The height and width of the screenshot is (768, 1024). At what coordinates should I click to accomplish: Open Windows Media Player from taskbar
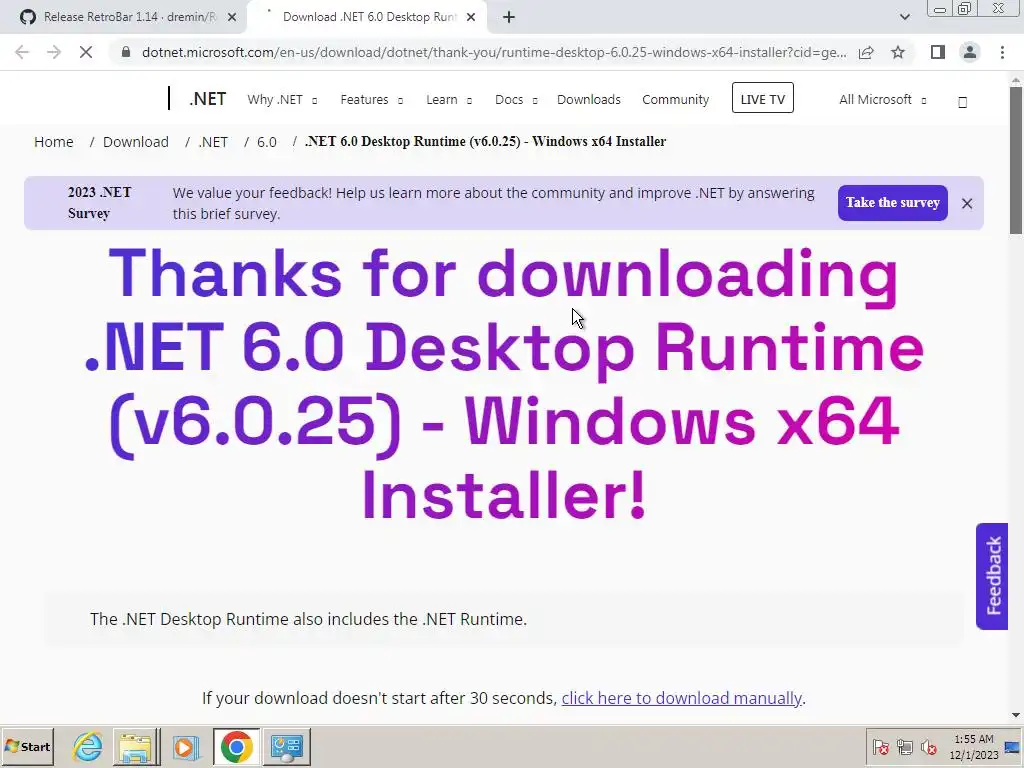tap(186, 746)
